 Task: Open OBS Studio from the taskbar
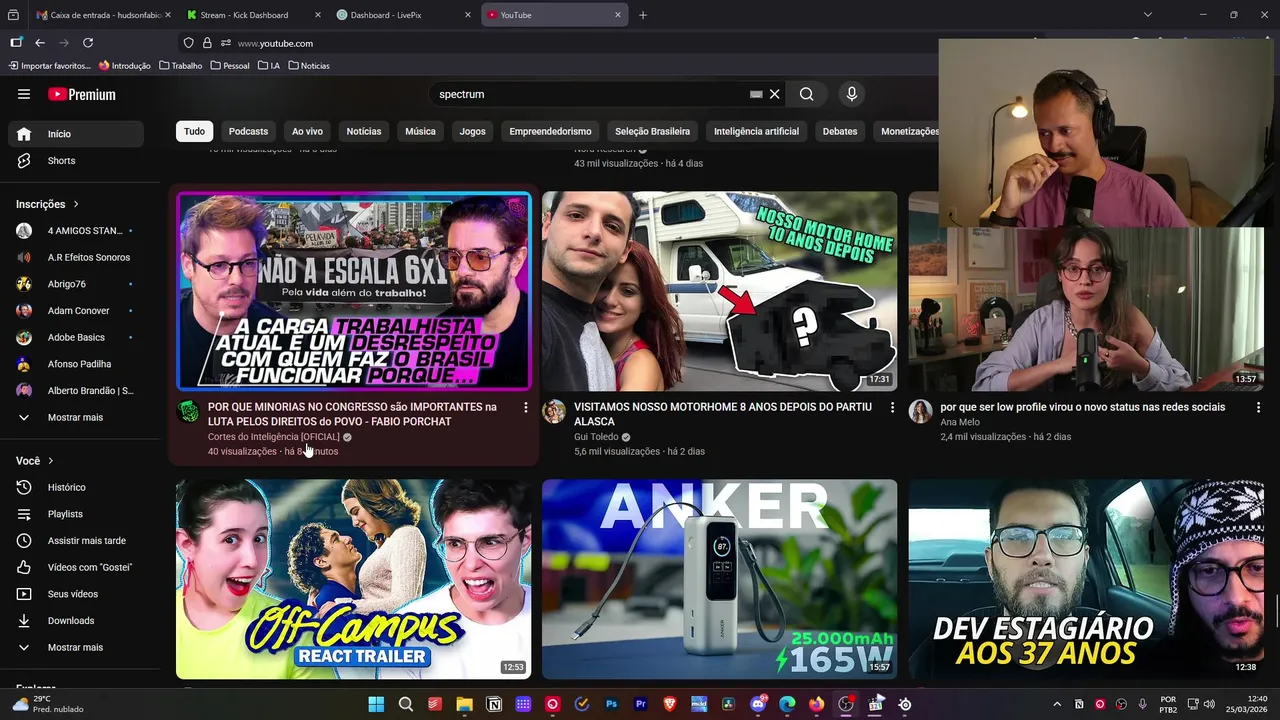point(846,704)
